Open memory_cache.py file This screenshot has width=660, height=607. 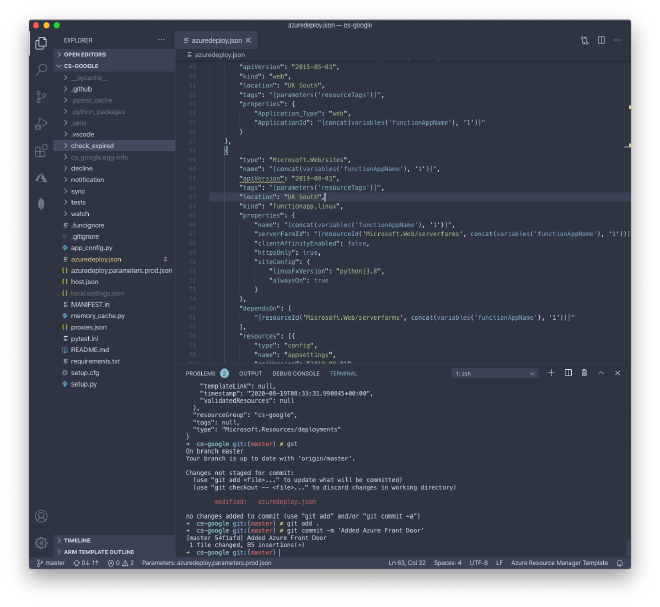click(x=114, y=316)
